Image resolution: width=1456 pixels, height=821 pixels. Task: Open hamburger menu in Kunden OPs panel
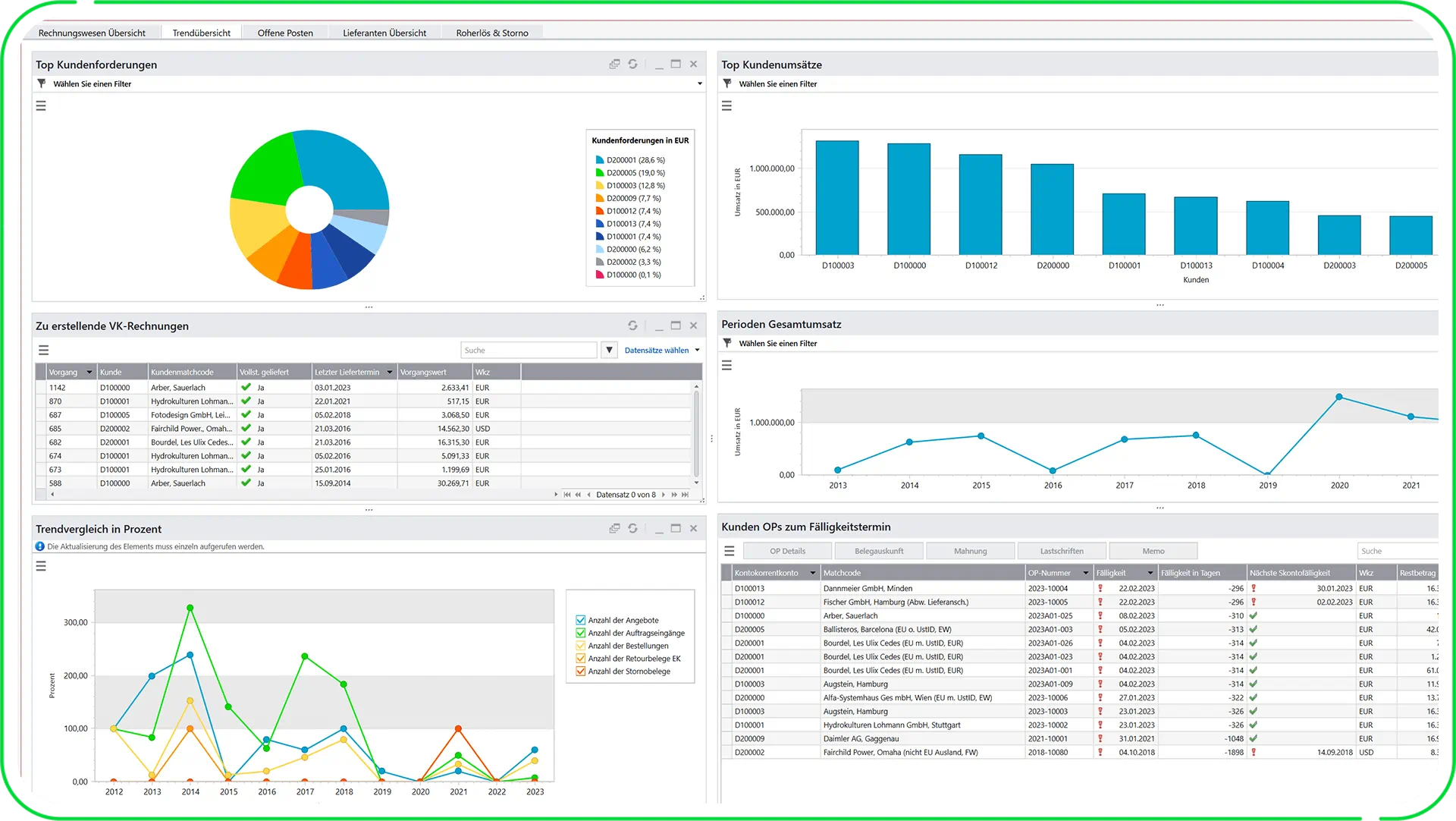pos(730,552)
